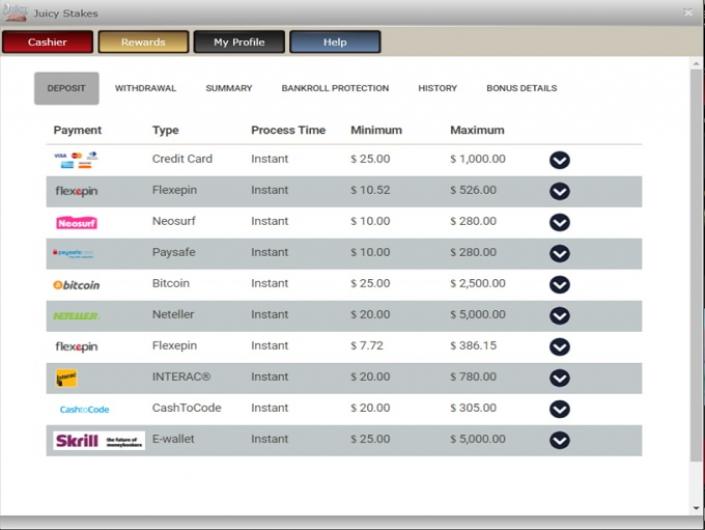
Task: Open the Rewards button
Action: tap(143, 42)
